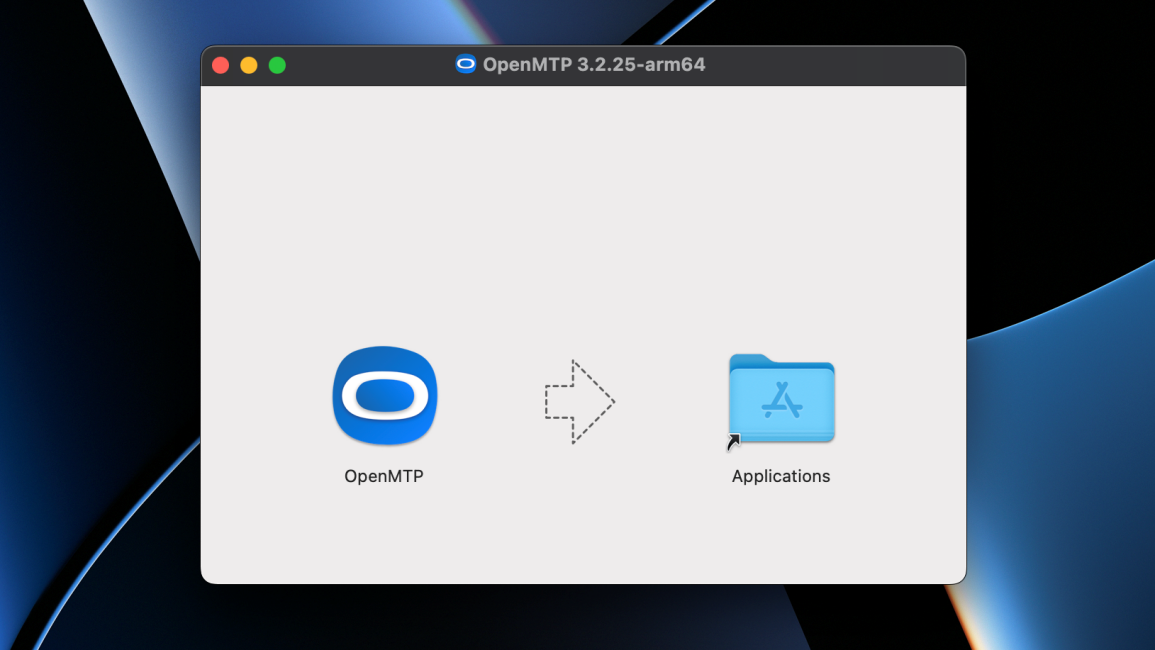The height and width of the screenshot is (650, 1155).
Task: Click the dashed installation arrow
Action: coord(580,403)
